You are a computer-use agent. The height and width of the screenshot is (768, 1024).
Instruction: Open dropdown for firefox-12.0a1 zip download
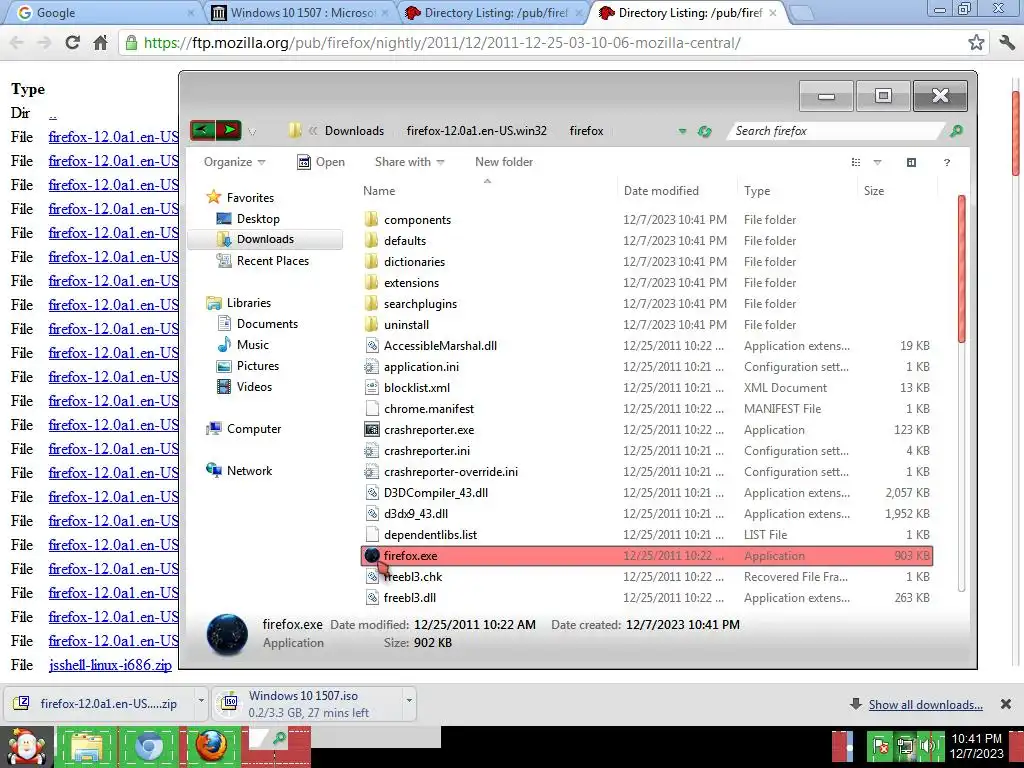pos(201,701)
